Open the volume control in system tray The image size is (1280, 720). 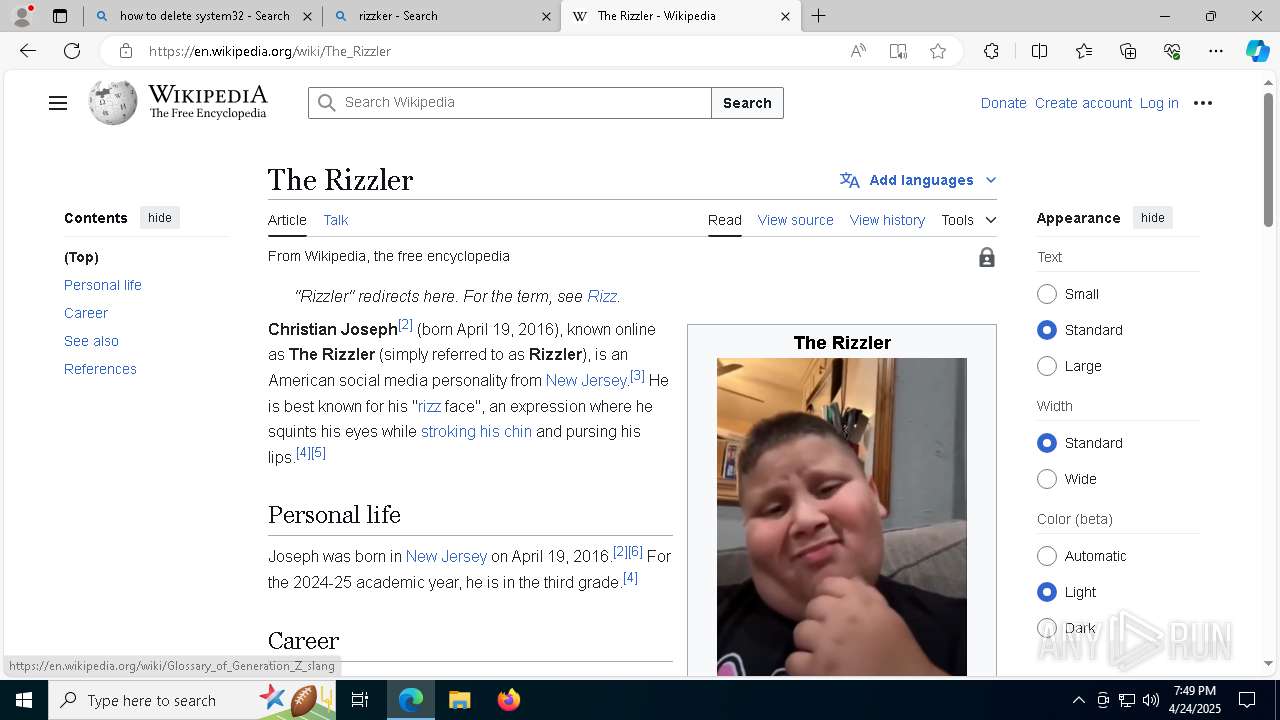coord(1151,700)
